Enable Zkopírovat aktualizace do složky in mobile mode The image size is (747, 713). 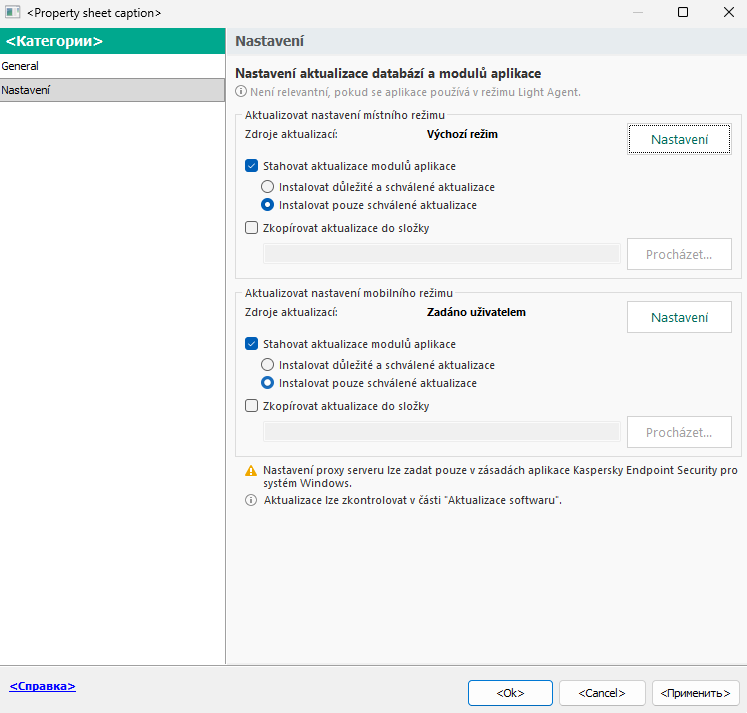pyautogui.click(x=252, y=406)
